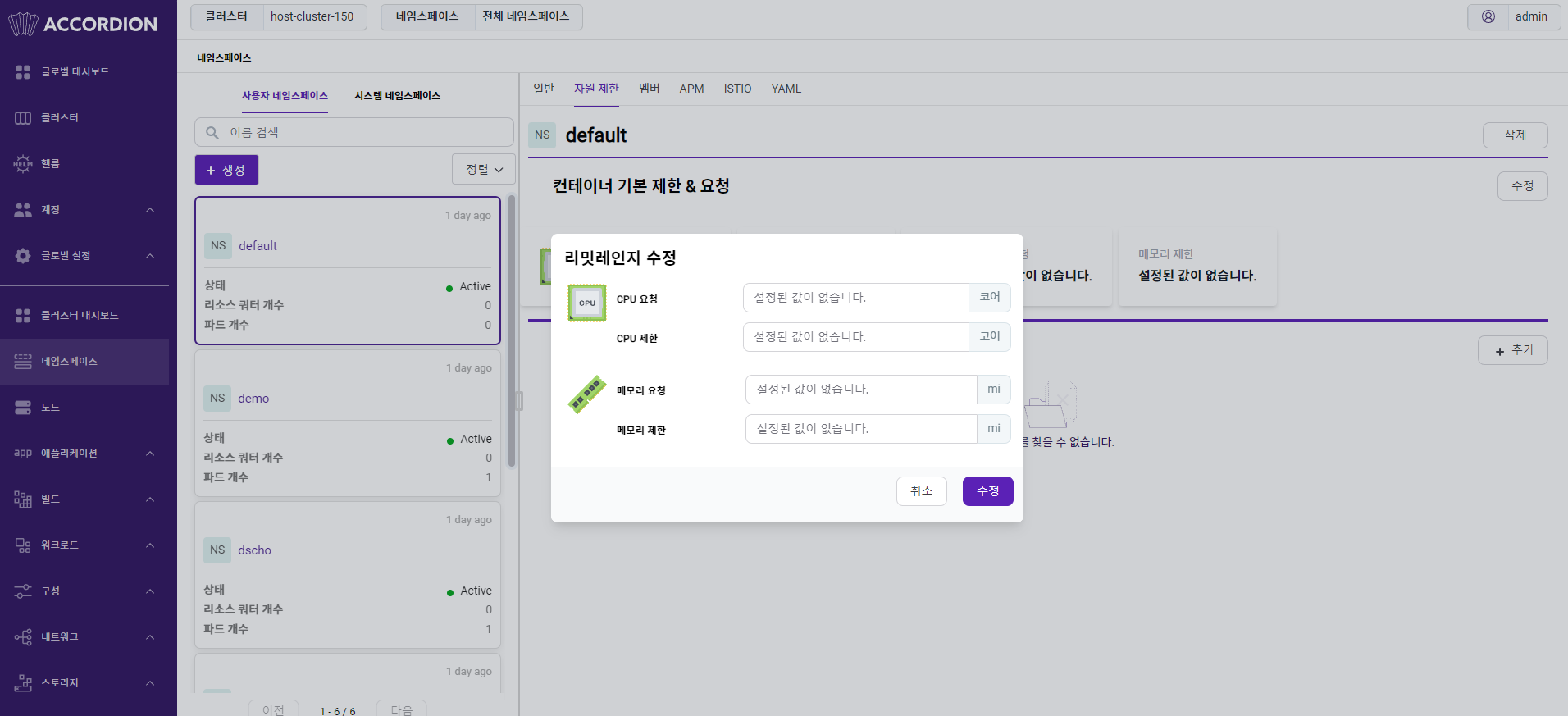Screen dimensions: 1568x716
Task: Expand the Global Settings (글로벌 설정) chevron
Action: coord(150,256)
